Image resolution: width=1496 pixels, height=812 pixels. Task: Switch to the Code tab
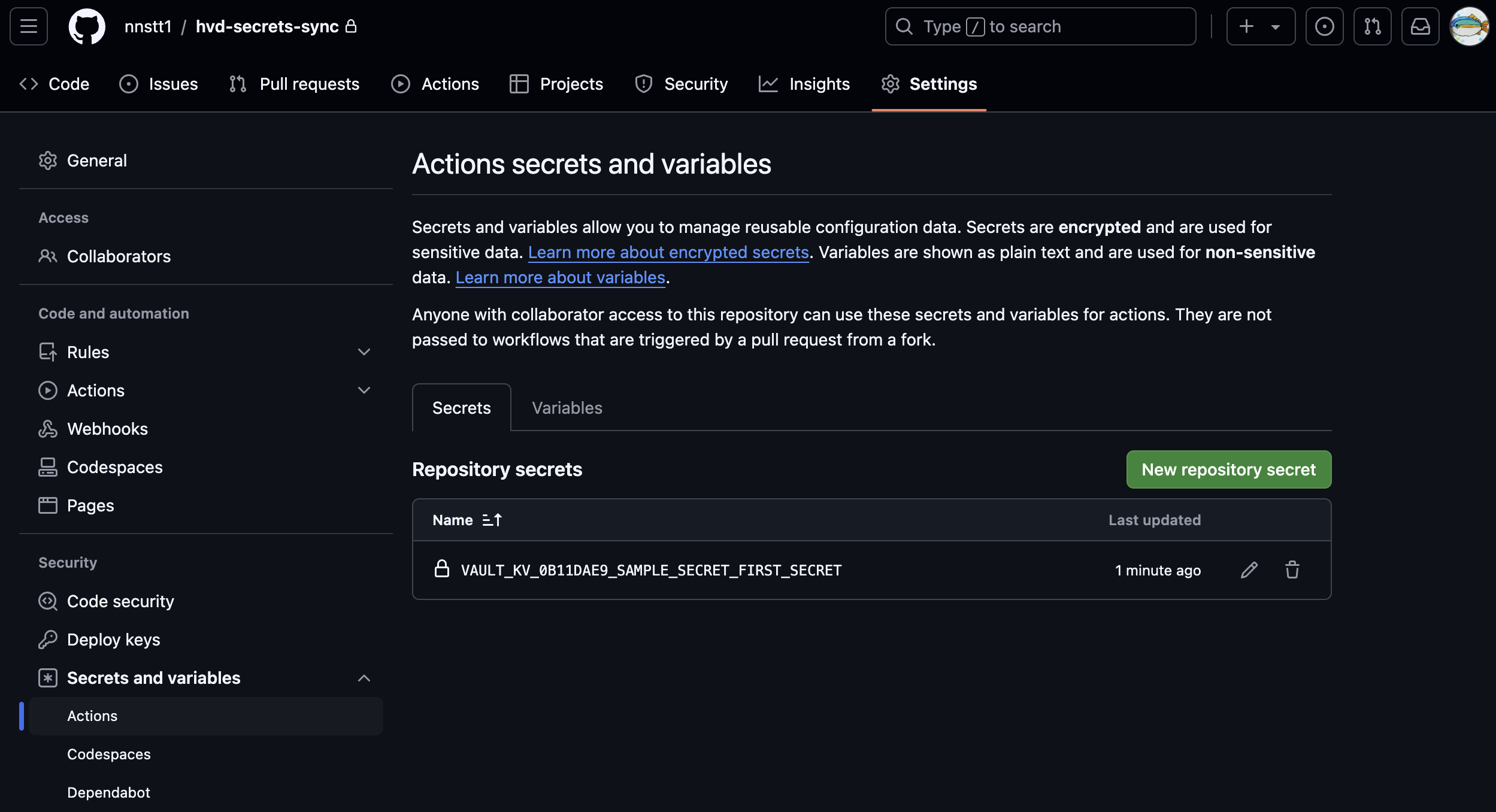(x=54, y=84)
